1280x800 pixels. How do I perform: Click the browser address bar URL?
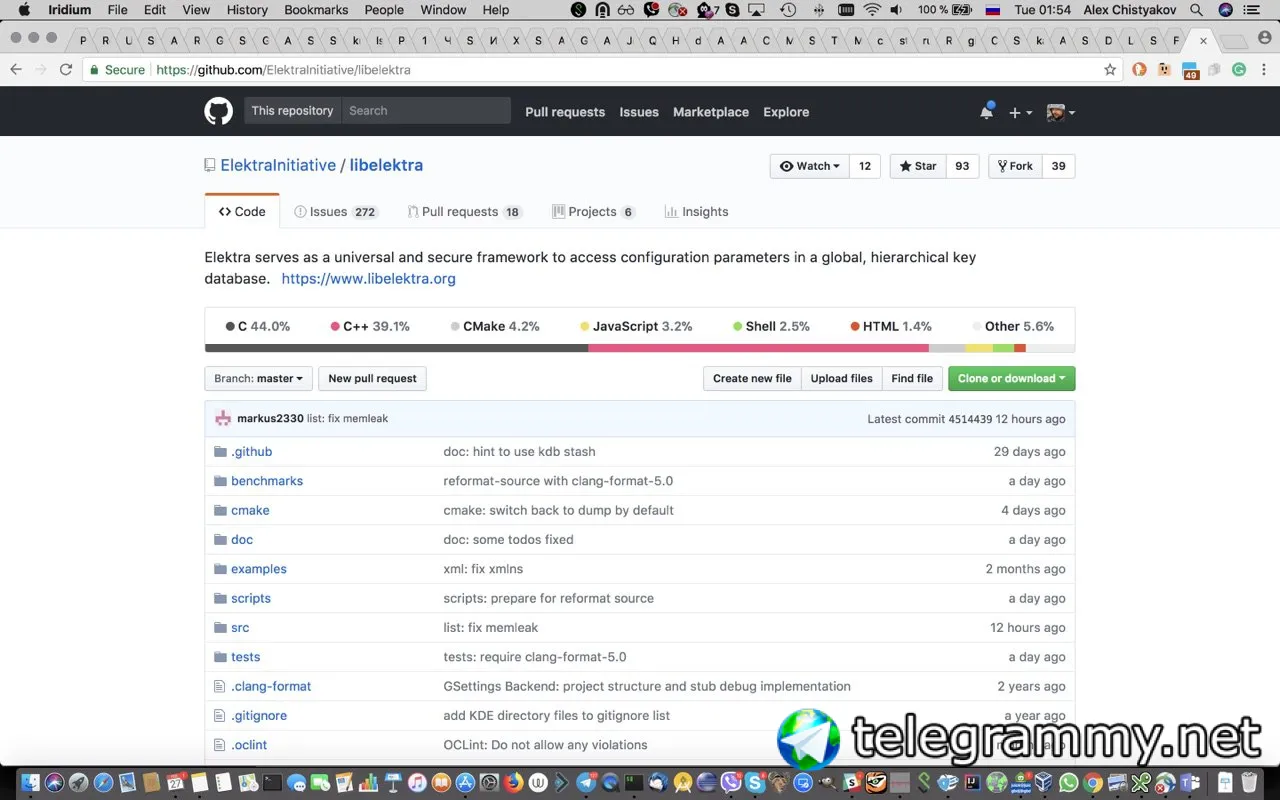tap(283, 70)
